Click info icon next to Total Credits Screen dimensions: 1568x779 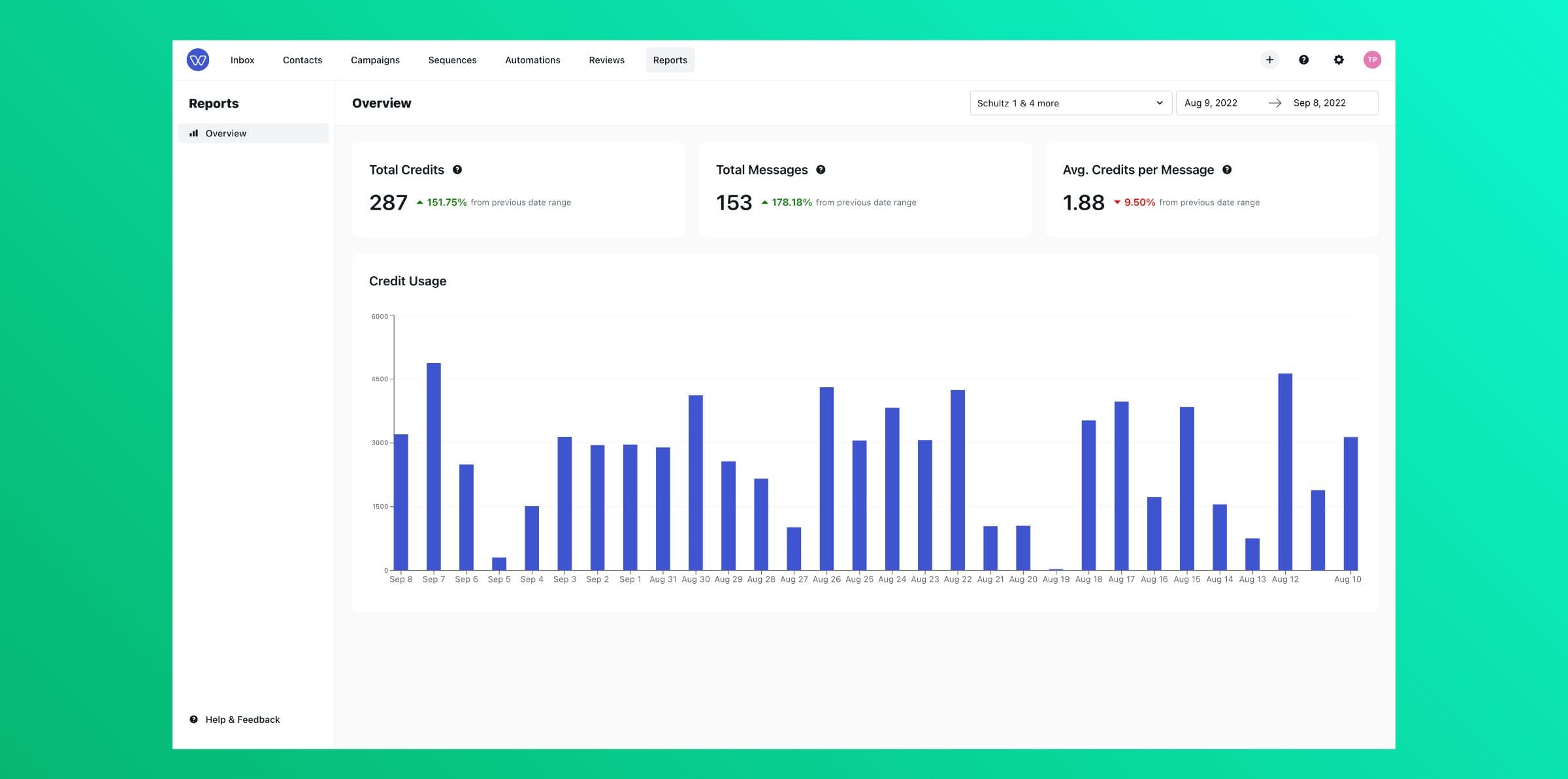(457, 170)
